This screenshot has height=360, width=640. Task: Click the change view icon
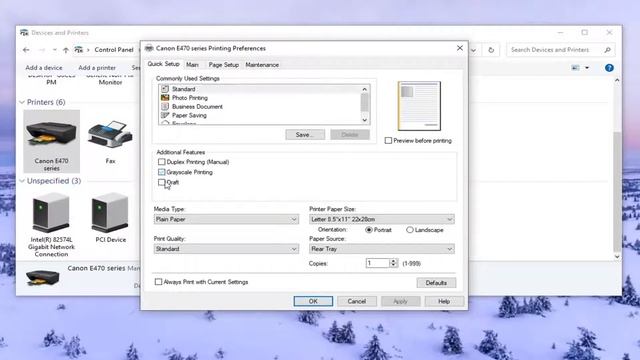(576, 68)
